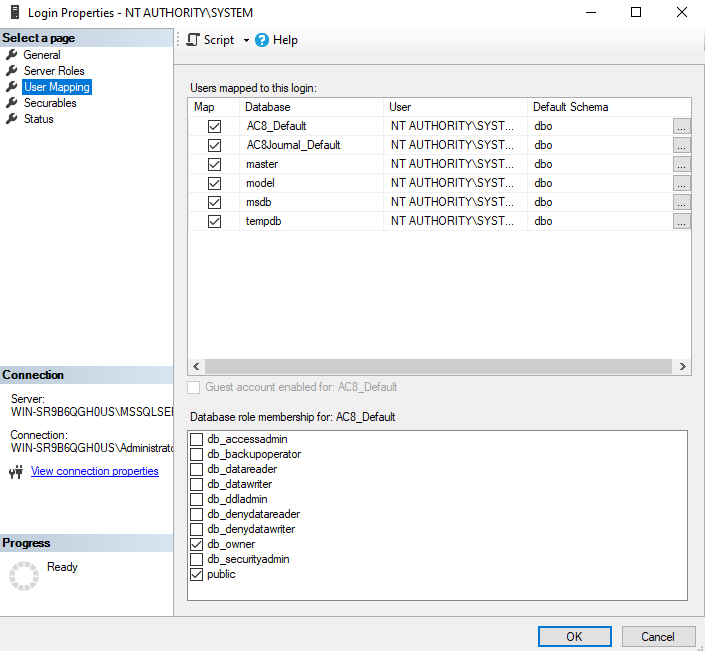Check the db_denydatareader role
This screenshot has height=651, width=705.
(x=196, y=514)
